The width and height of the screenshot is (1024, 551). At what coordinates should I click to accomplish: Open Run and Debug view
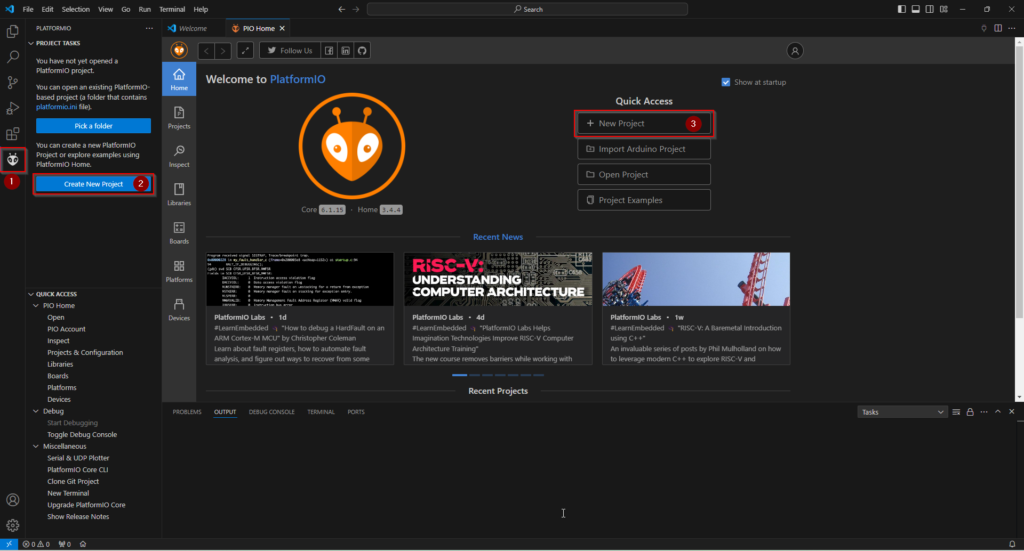tap(12, 108)
